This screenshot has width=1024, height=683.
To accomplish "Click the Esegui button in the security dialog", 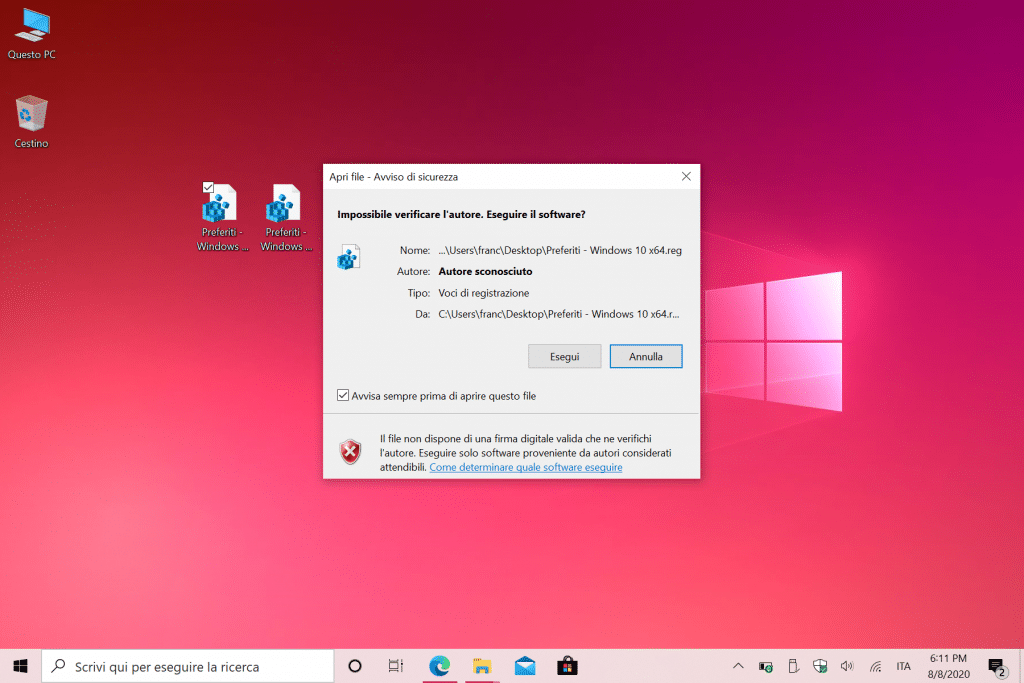I will point(564,356).
